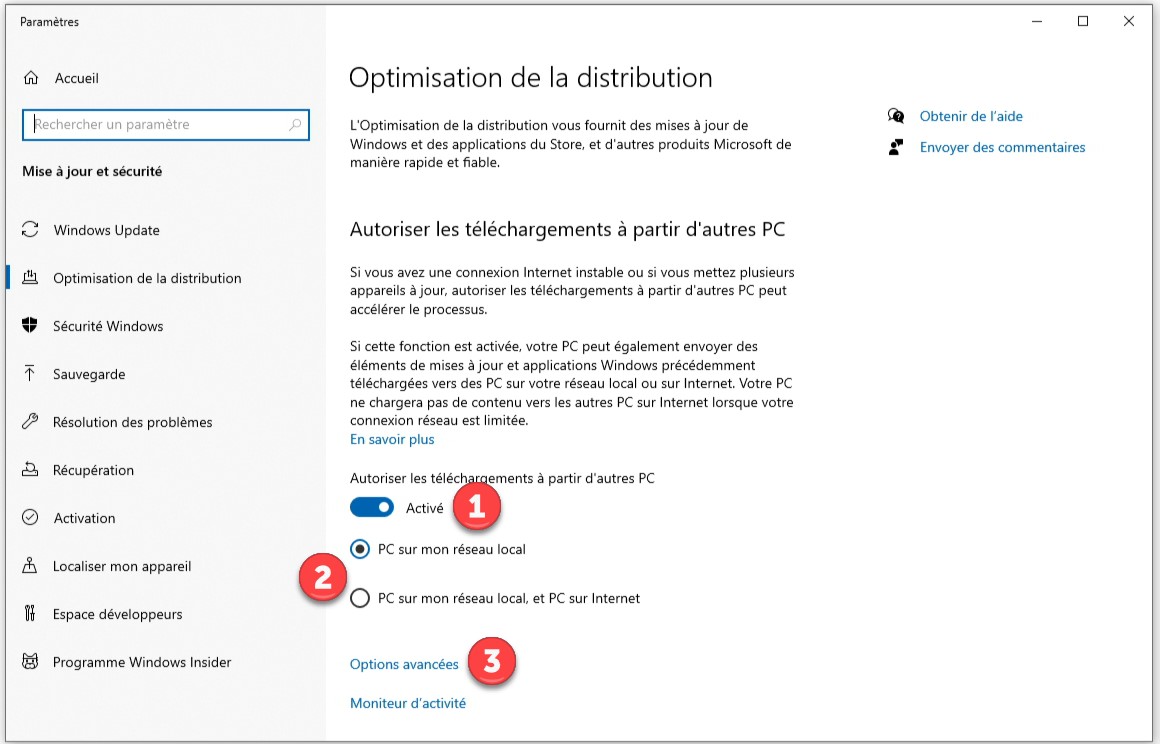This screenshot has height=744, width=1160.
Task: Click the Programme Windows Insider icon
Action: [30, 662]
